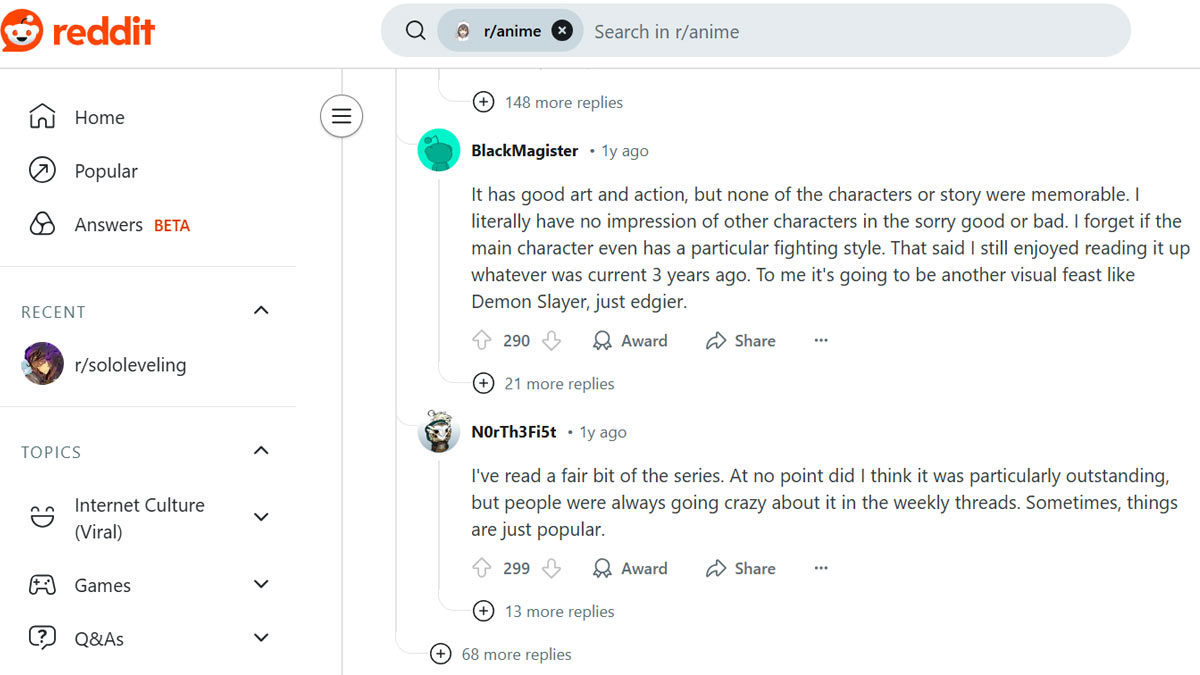Click the Reddit logo
Image resolution: width=1200 pixels, height=675 pixels.
(x=78, y=31)
